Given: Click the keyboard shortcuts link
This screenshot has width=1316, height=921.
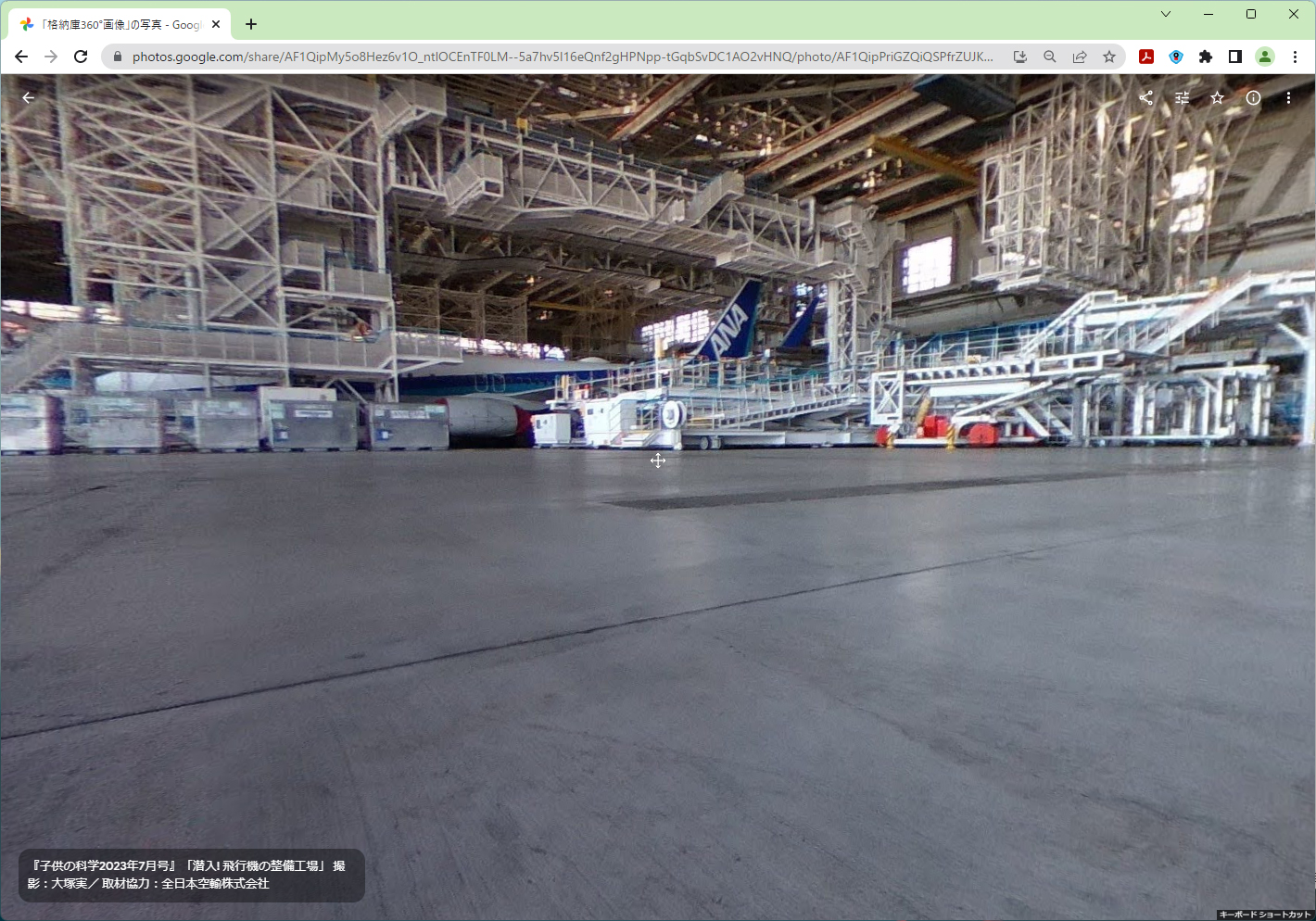Looking at the screenshot, I should click(1265, 915).
